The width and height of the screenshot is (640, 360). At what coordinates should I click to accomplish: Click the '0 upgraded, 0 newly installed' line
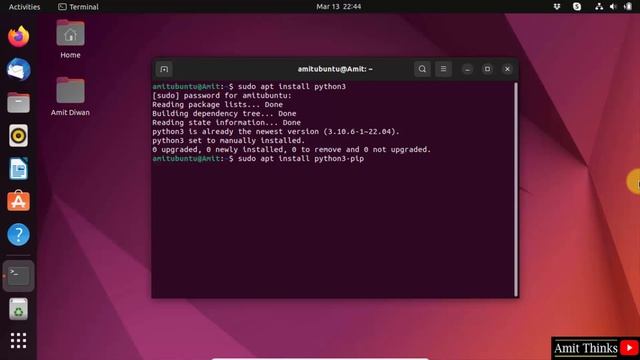[291, 149]
